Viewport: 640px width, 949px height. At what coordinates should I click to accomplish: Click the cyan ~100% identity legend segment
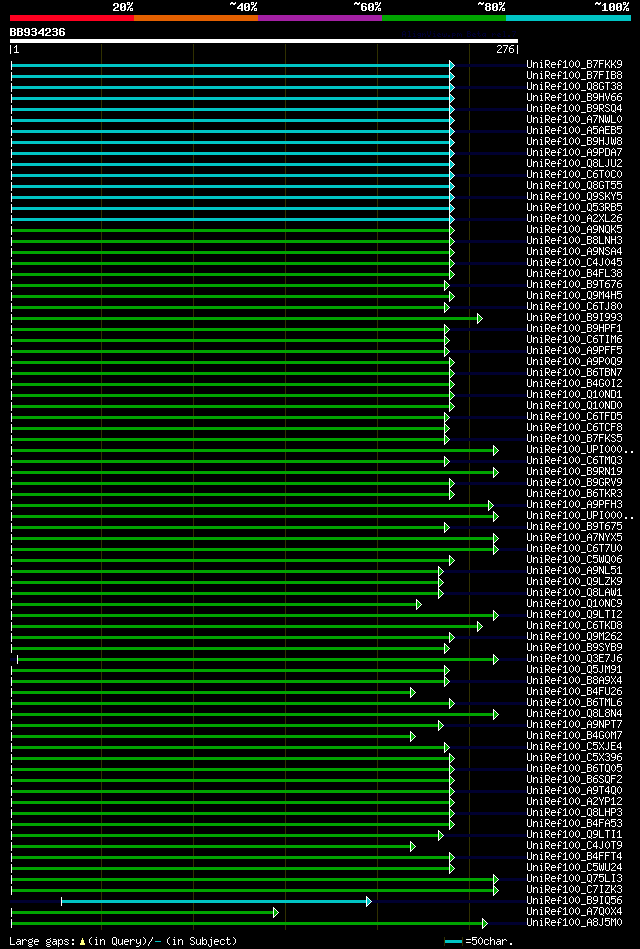pyautogui.click(x=568, y=18)
